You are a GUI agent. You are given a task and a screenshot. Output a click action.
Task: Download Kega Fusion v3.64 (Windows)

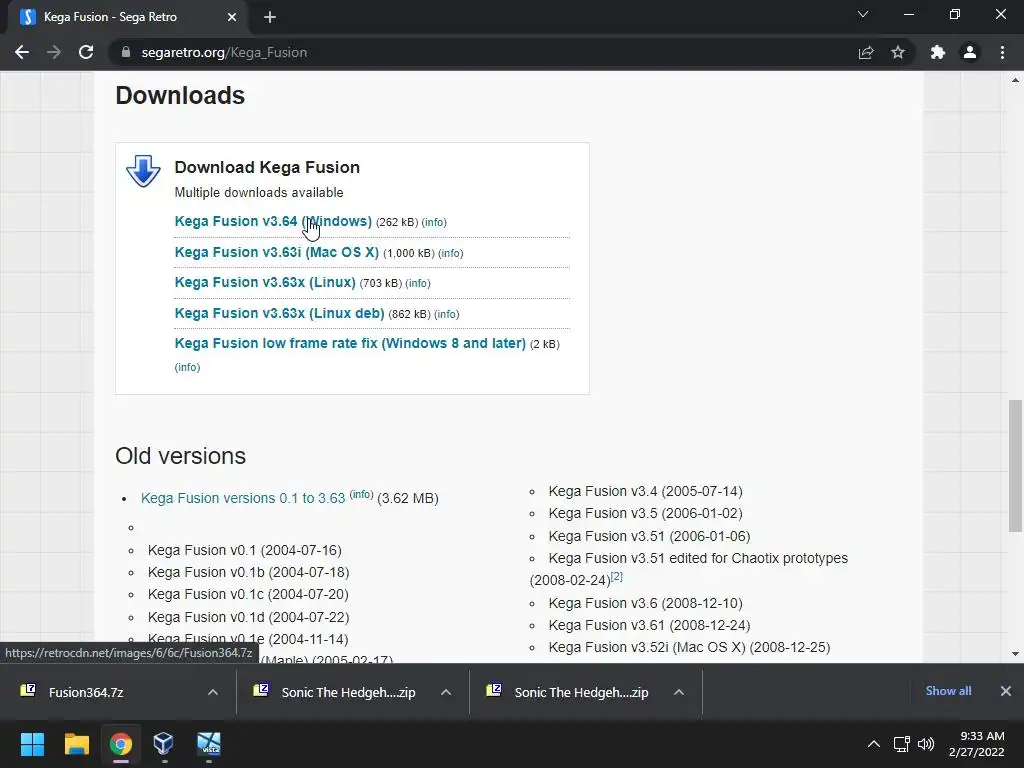273,221
